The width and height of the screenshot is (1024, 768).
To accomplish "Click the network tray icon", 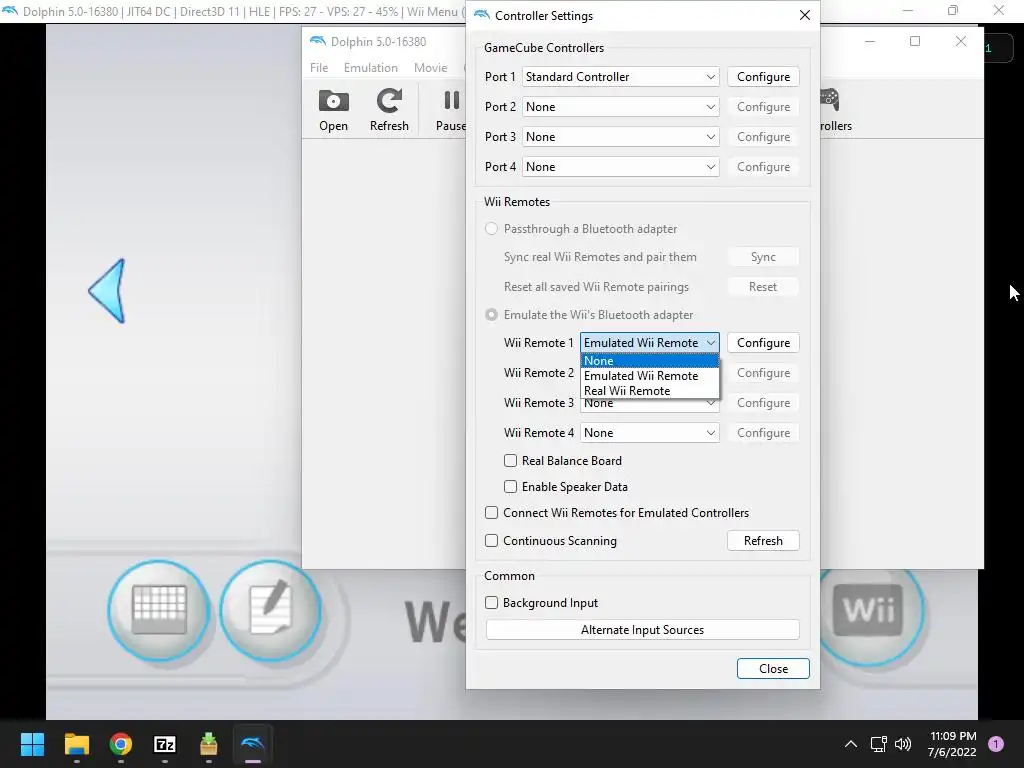I will 878,744.
